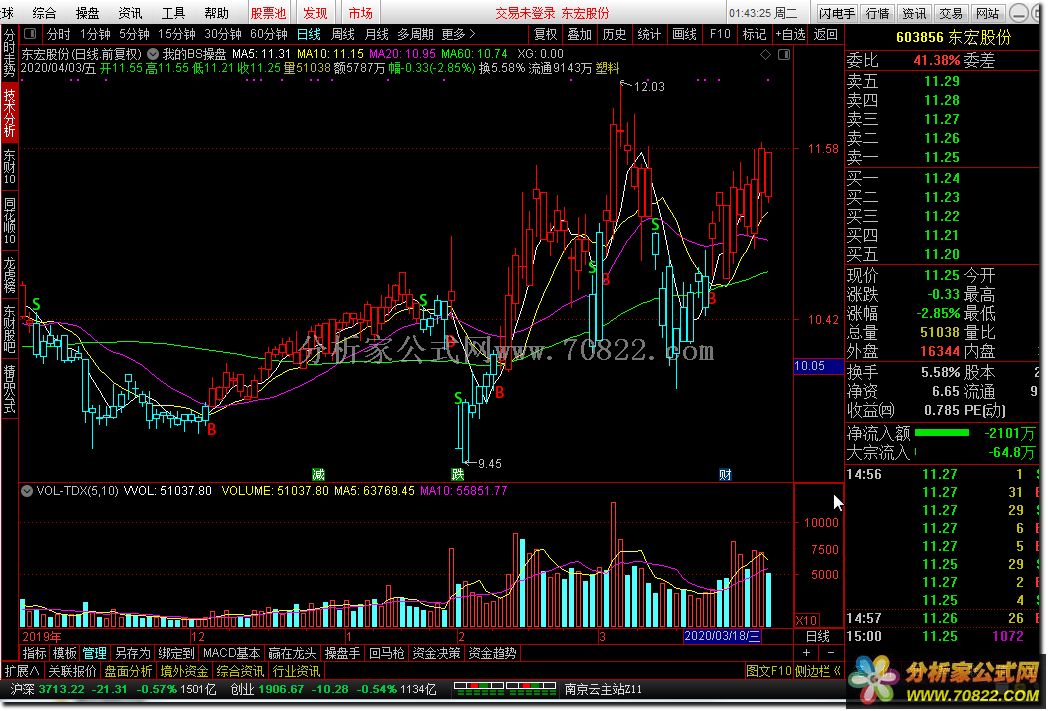
Task: Zoom in chart with + button
Action: (807, 654)
